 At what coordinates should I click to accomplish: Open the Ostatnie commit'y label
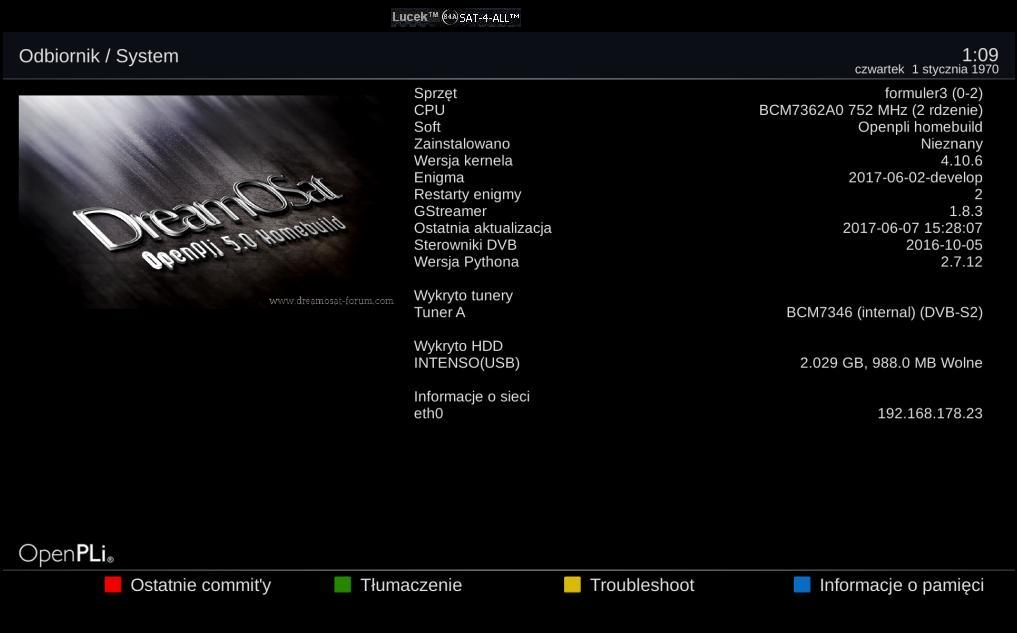pos(200,585)
